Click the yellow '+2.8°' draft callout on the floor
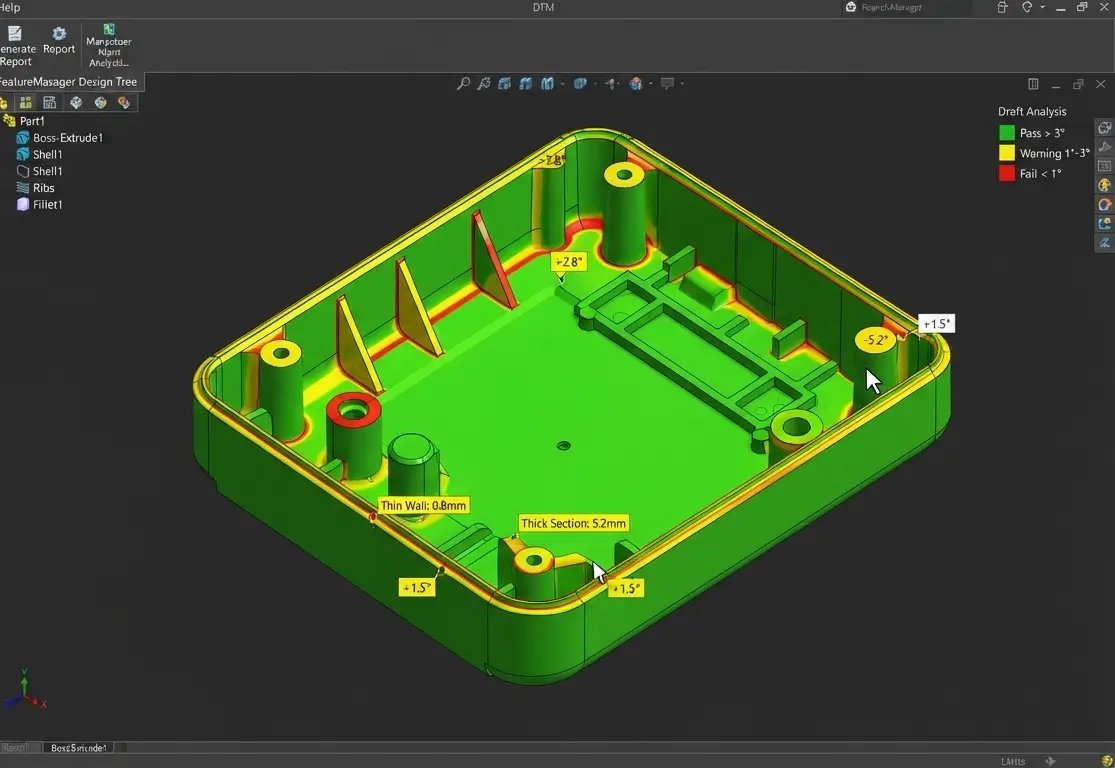Screen dimensions: 1115x768 568,262
